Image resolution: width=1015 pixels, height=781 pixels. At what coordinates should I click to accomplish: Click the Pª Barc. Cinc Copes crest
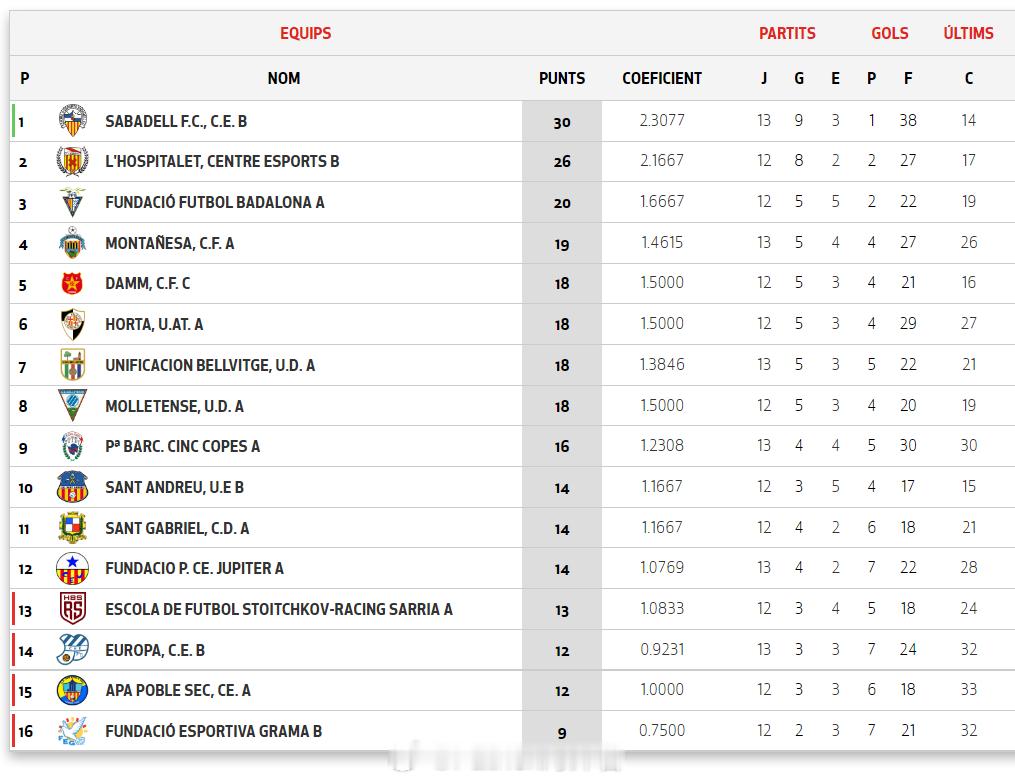point(72,446)
